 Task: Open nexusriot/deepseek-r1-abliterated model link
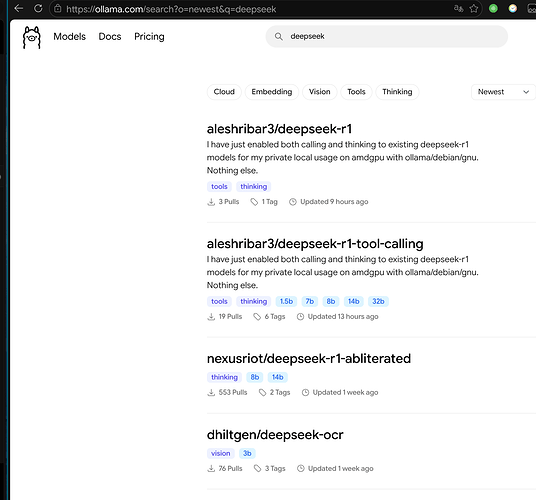(309, 359)
